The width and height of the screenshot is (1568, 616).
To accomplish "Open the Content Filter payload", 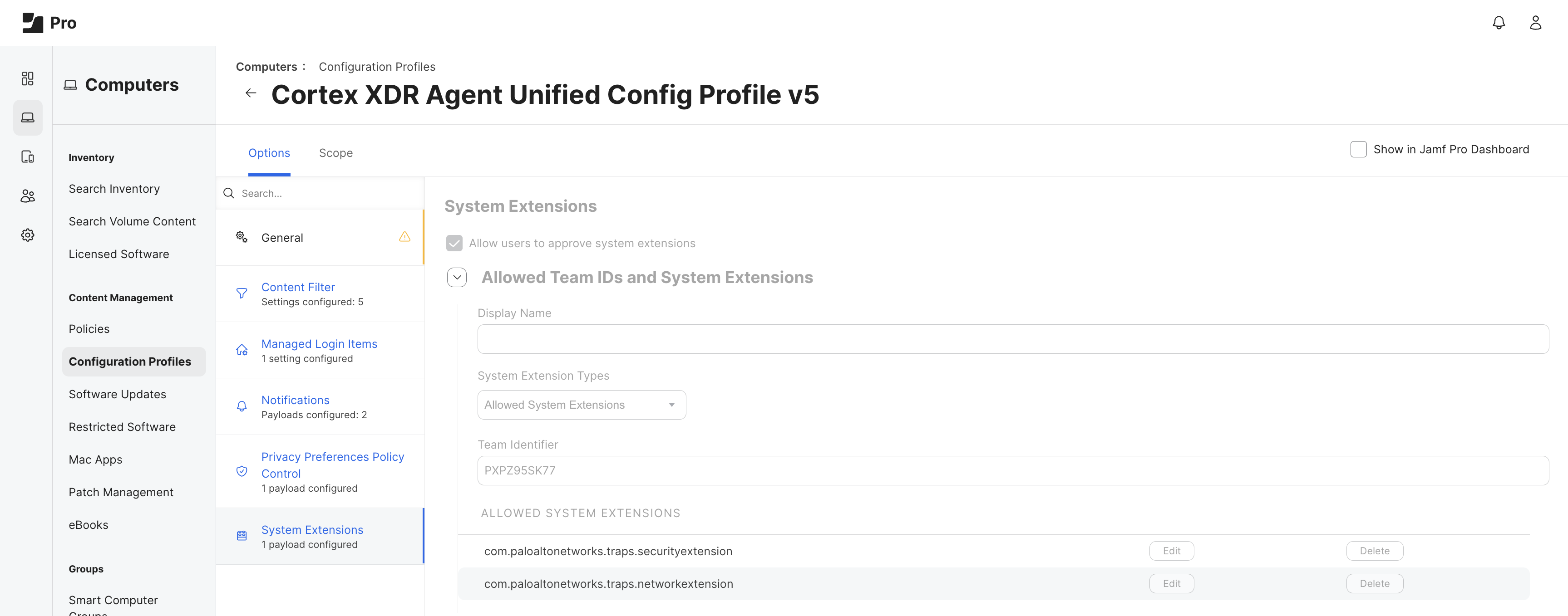I will click(320, 293).
